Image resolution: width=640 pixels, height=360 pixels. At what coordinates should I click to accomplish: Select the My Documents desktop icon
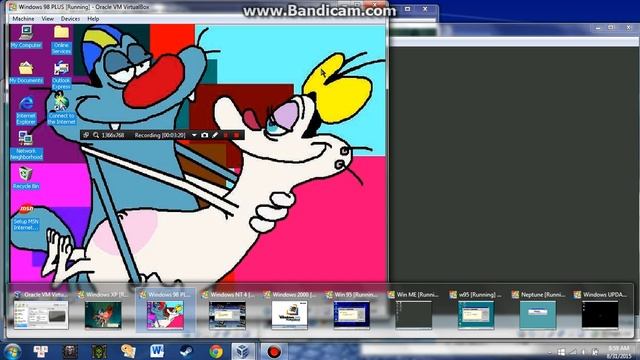(x=26, y=73)
